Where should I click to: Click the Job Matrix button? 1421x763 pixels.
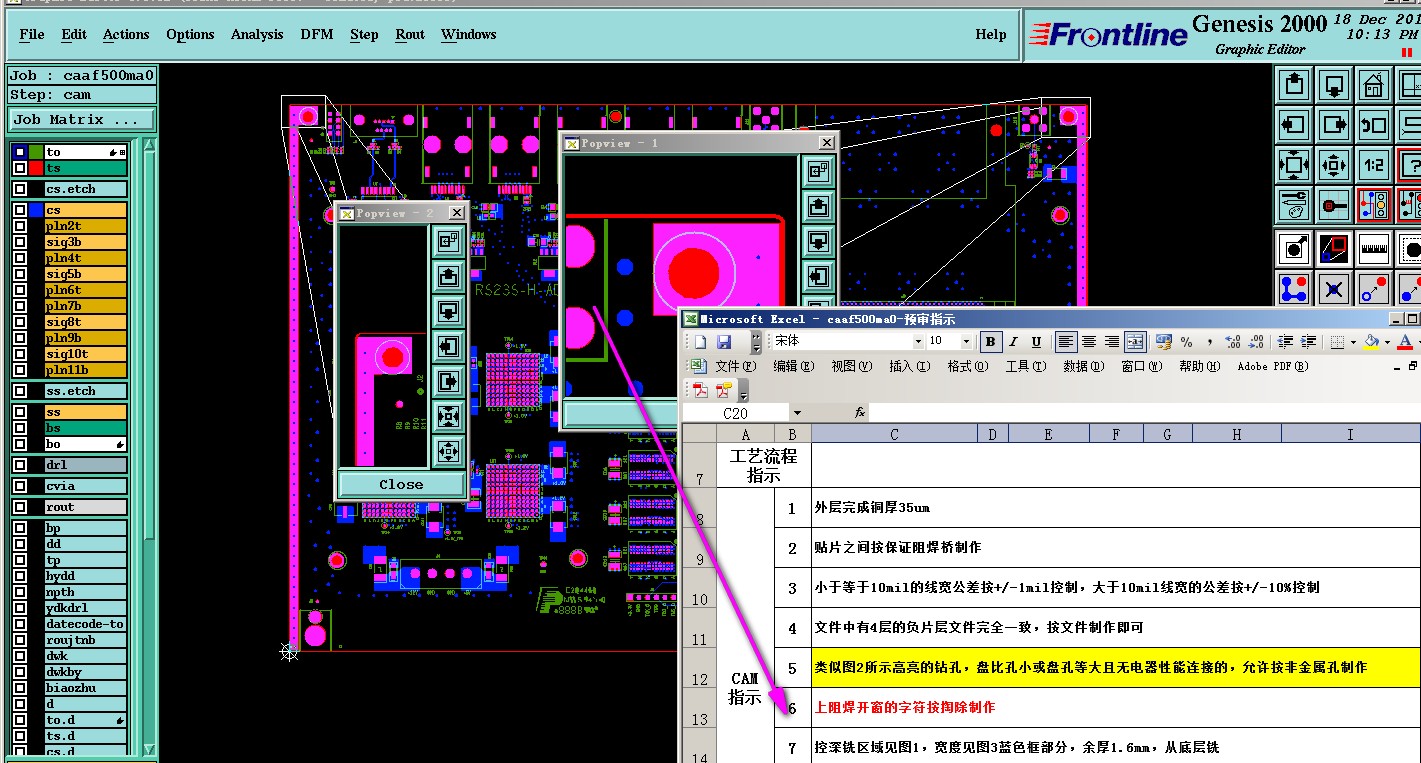pyautogui.click(x=82, y=119)
